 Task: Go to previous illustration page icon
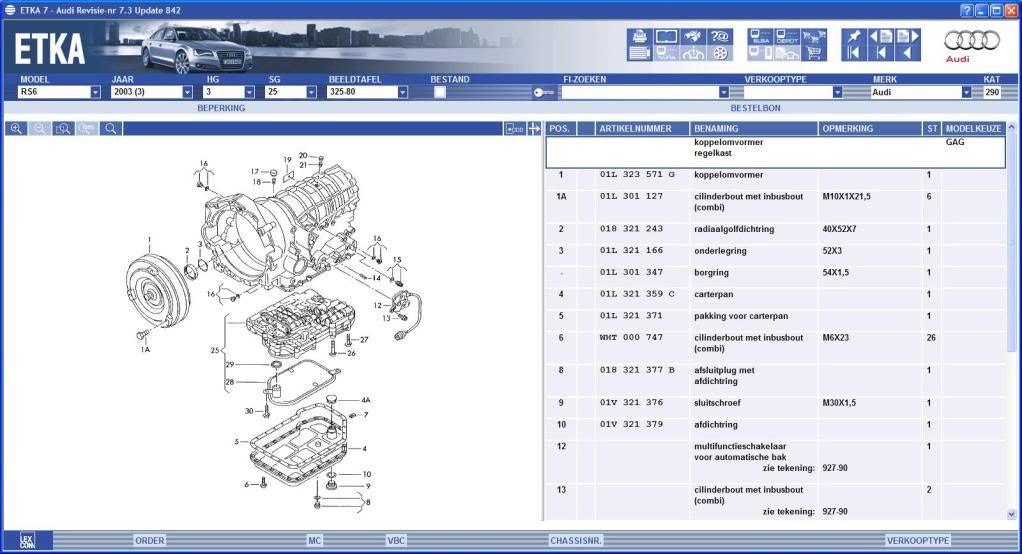point(881,36)
